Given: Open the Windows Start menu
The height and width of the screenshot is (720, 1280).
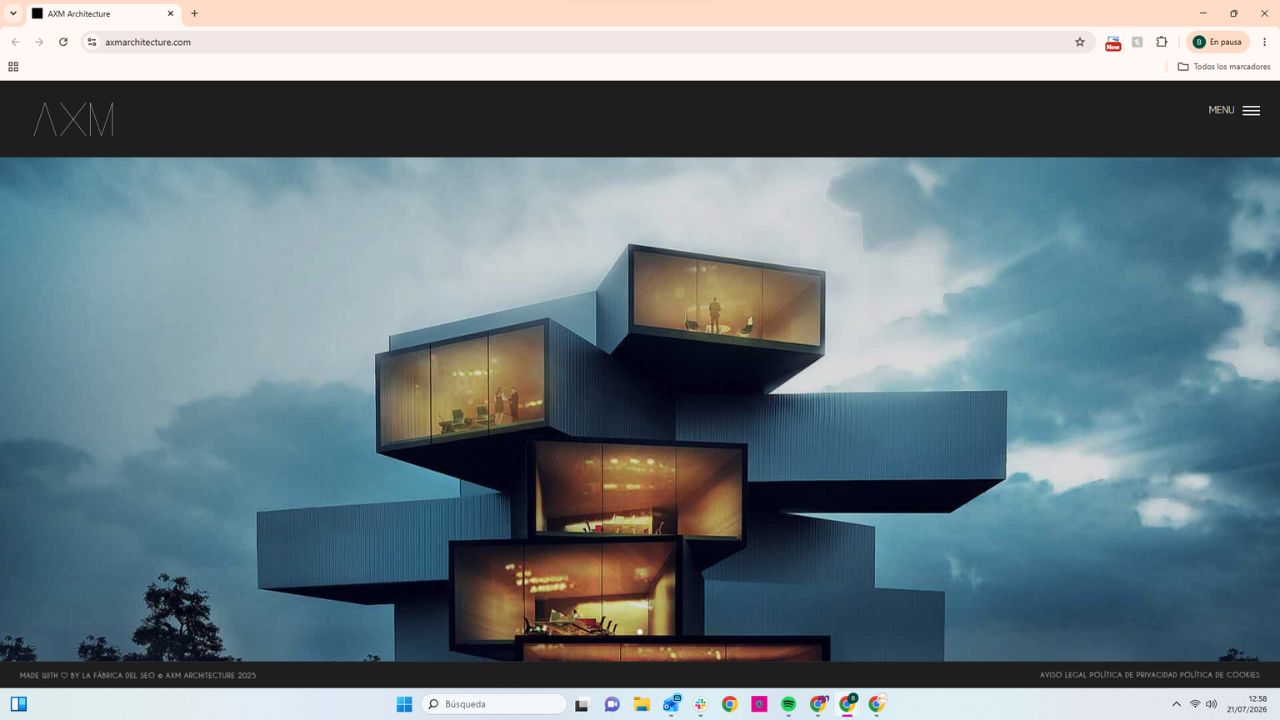Looking at the screenshot, I should (x=404, y=704).
